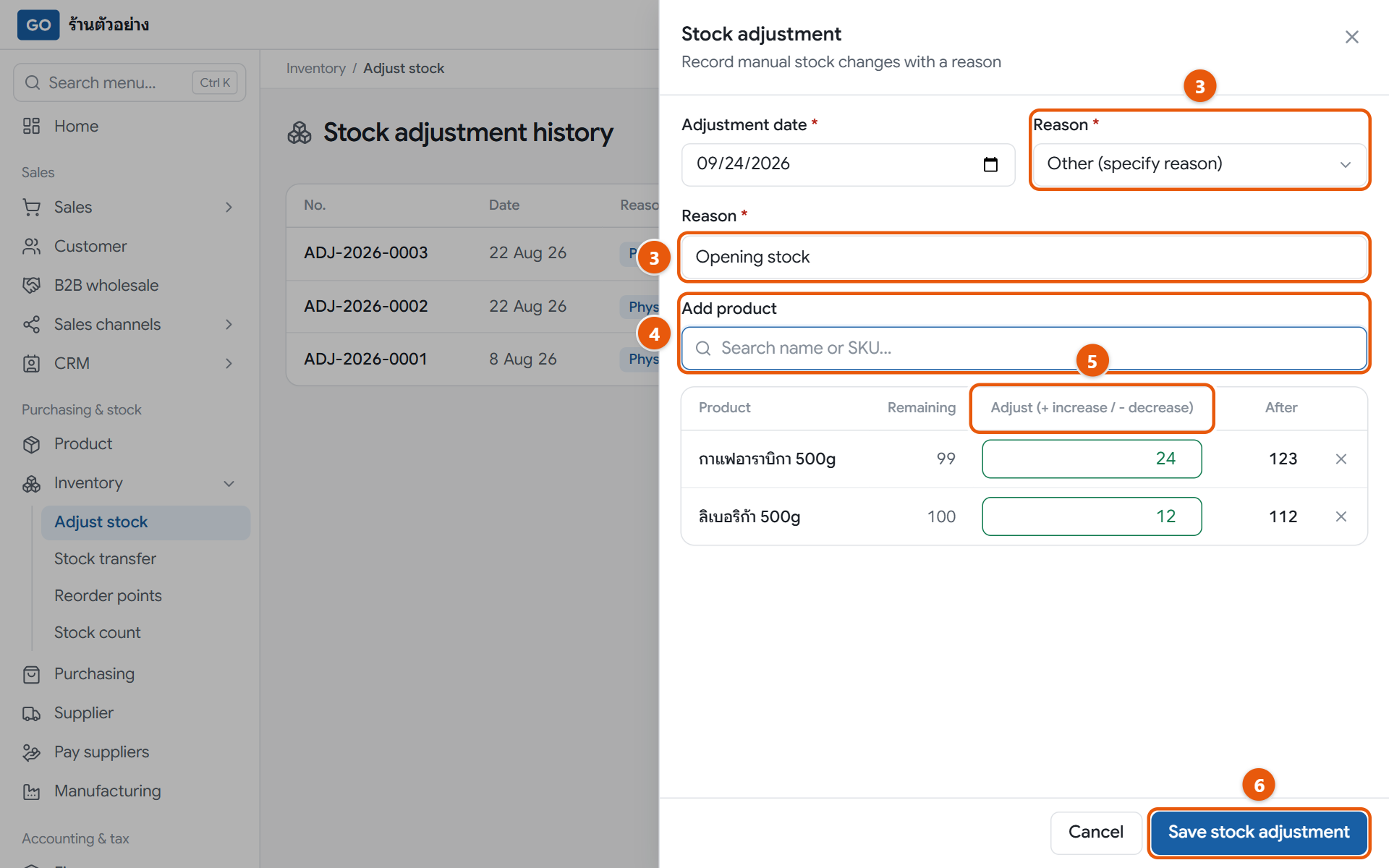The width and height of the screenshot is (1389, 868).
Task: Click the calendar icon in Adjustment date
Action: 990,164
